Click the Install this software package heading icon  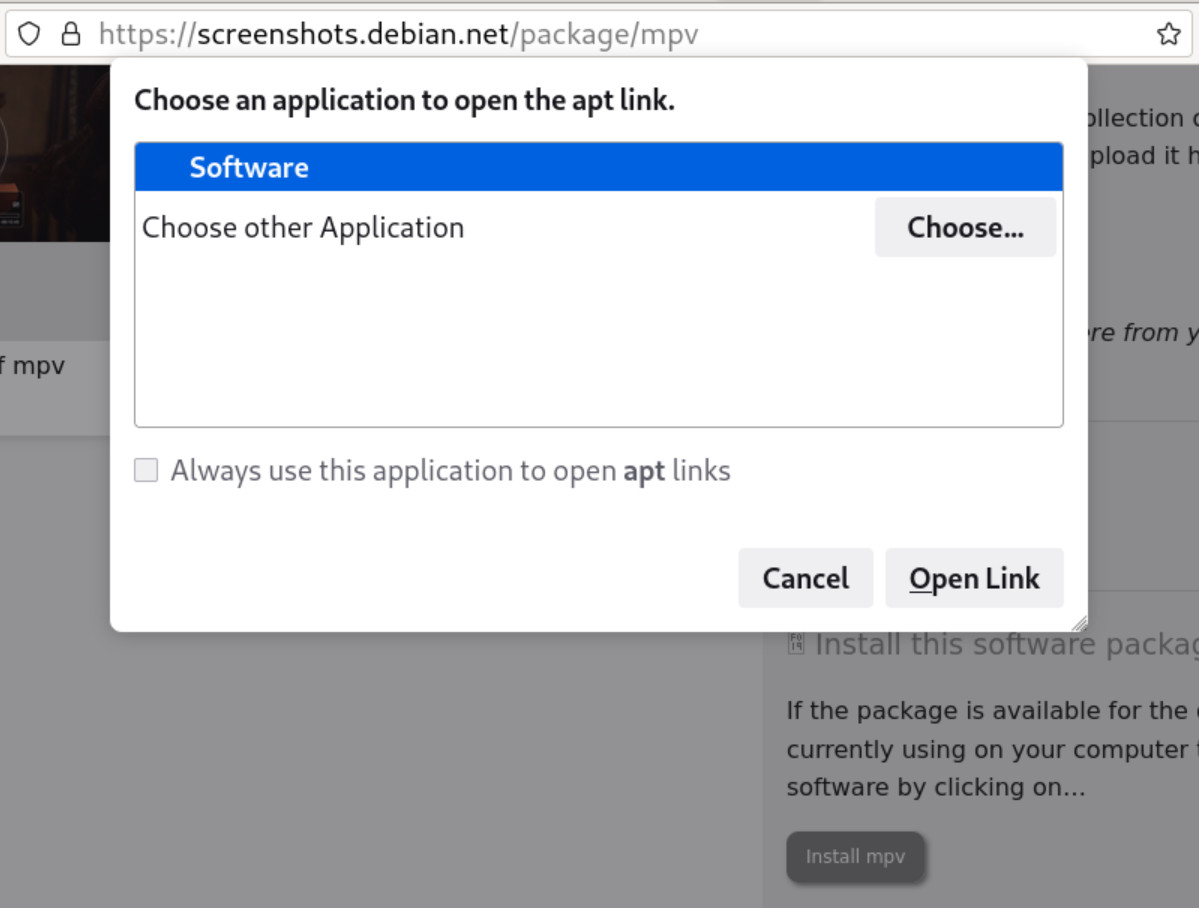pyautogui.click(x=796, y=643)
